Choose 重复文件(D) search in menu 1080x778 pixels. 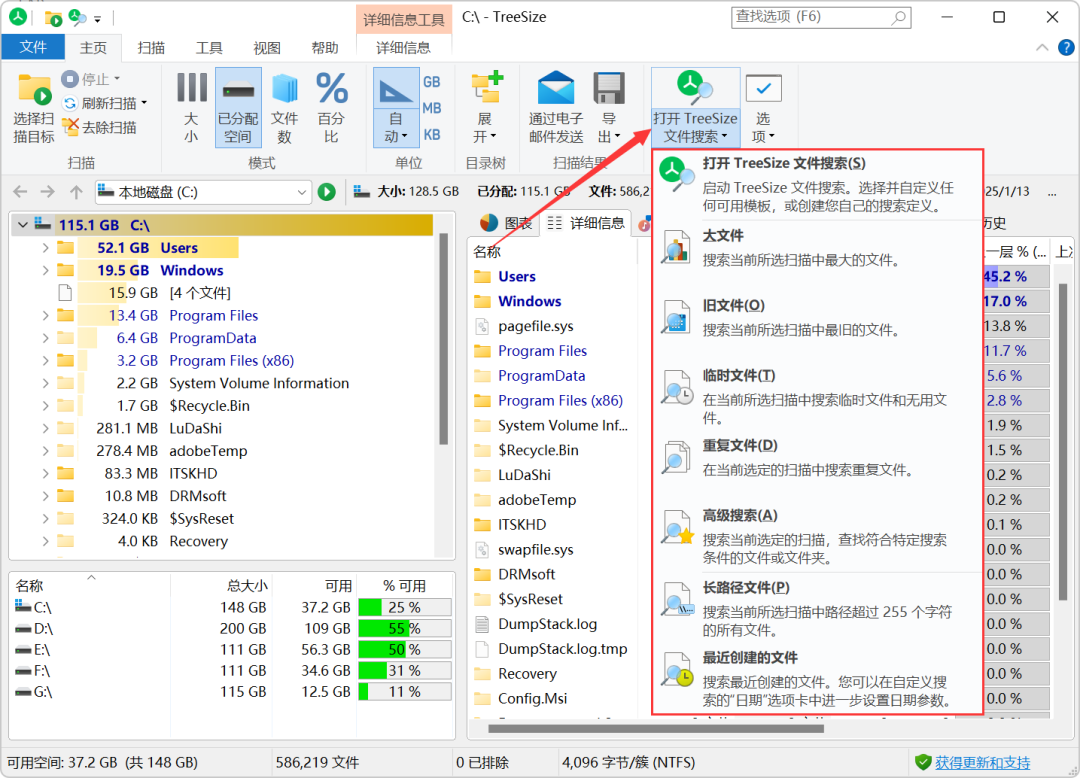click(x=818, y=457)
